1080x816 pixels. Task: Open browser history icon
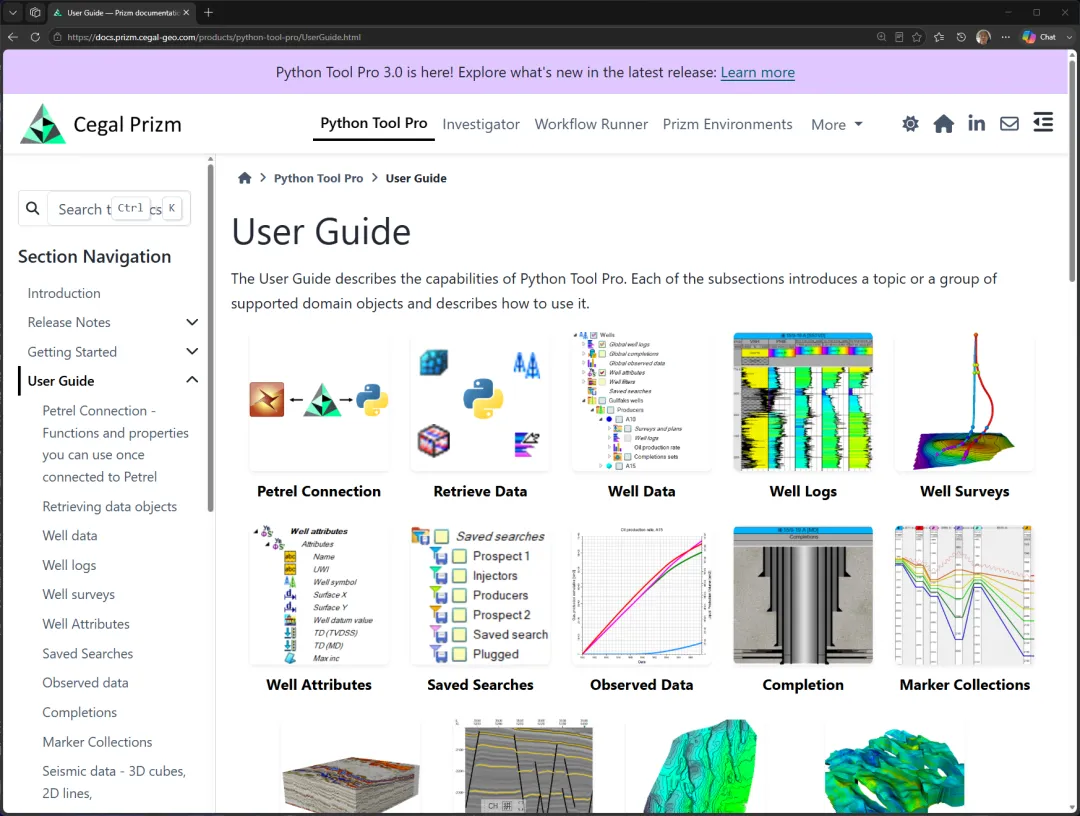pyautogui.click(x=961, y=37)
